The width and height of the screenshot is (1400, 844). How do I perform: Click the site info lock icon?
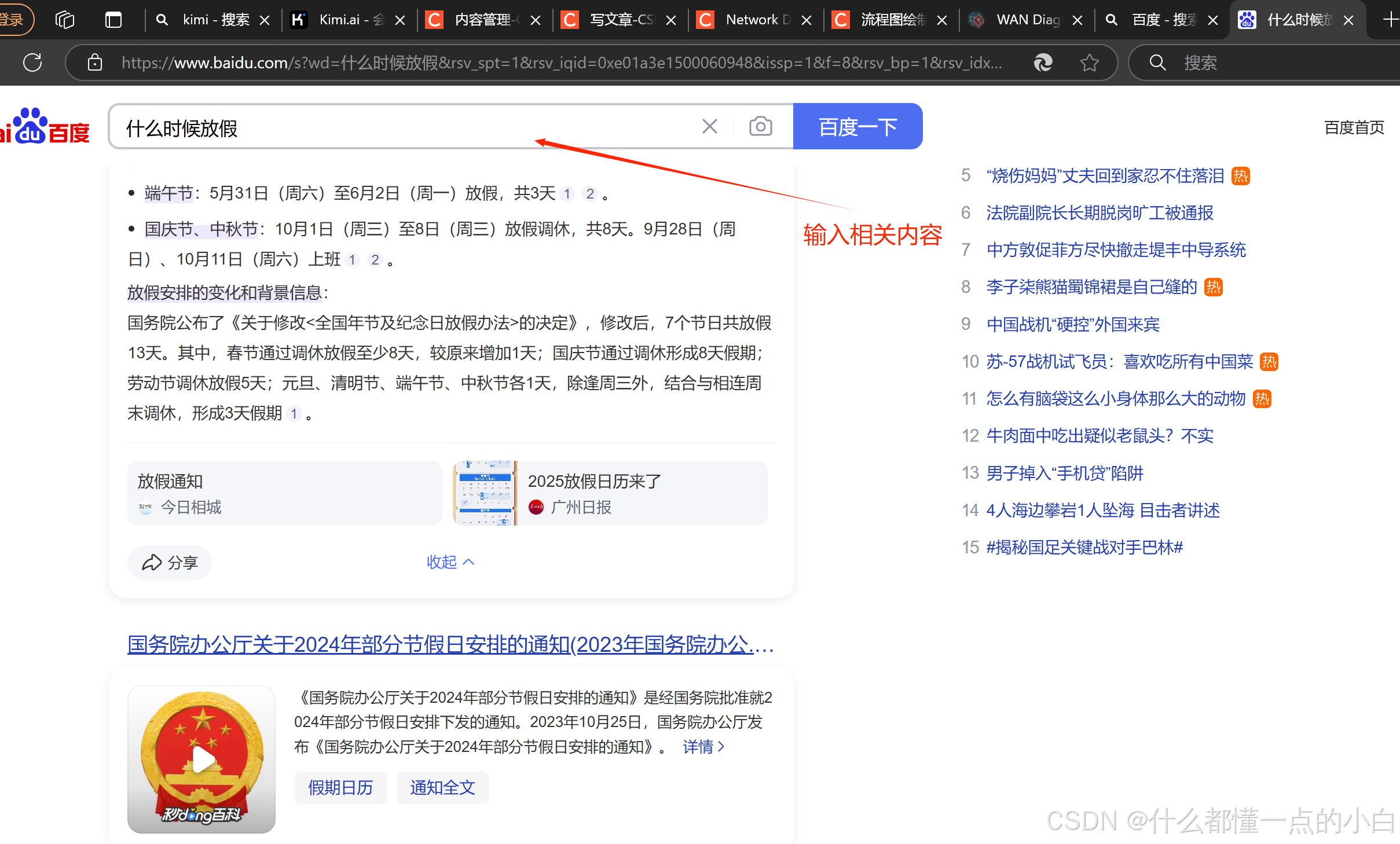(95, 63)
